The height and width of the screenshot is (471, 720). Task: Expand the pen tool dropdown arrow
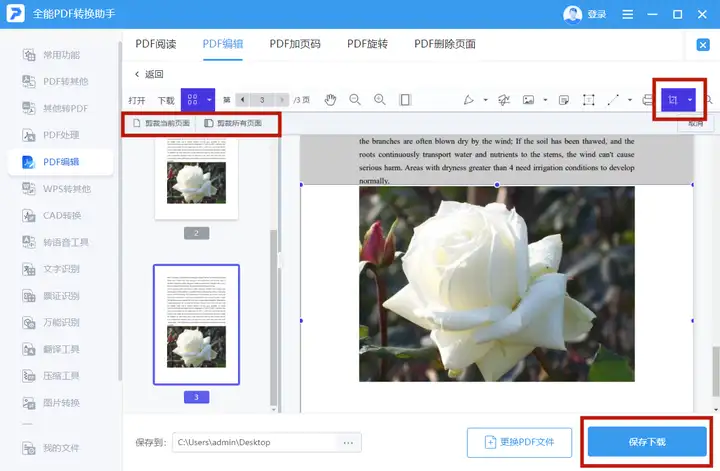(x=485, y=100)
